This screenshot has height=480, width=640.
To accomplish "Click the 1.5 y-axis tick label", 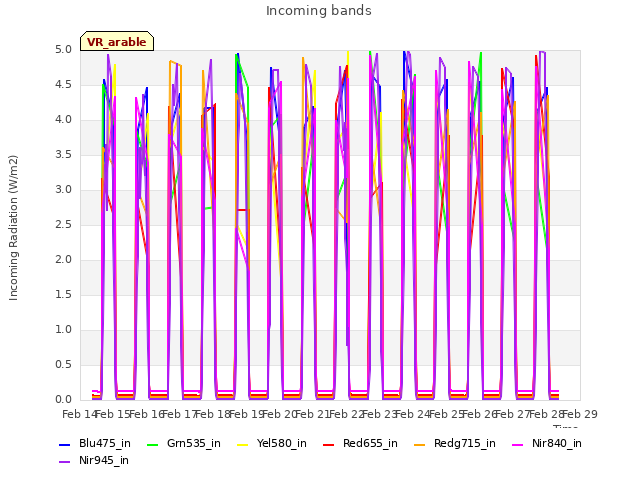I will coord(63,295).
